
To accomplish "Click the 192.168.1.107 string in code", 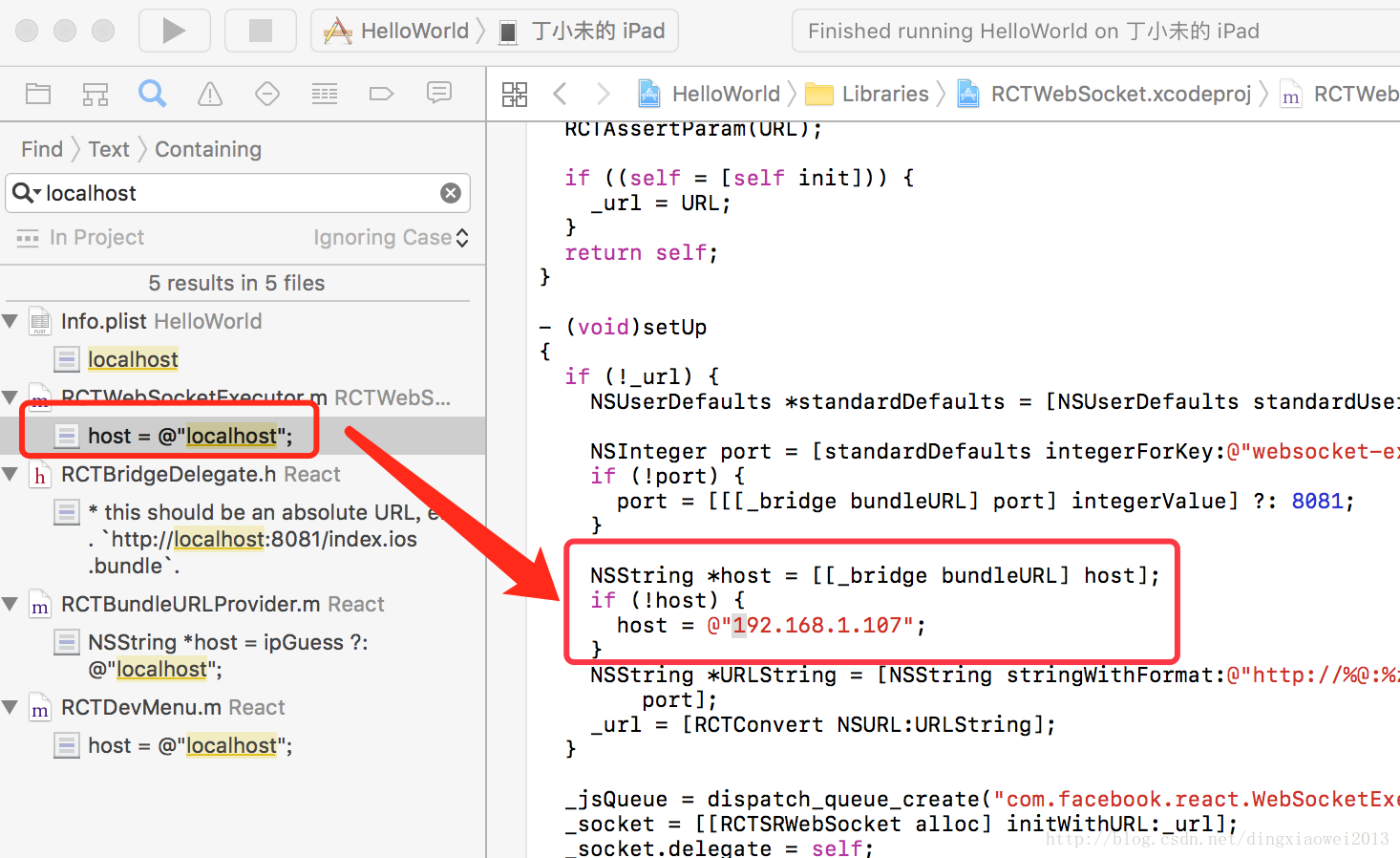I will [x=817, y=625].
